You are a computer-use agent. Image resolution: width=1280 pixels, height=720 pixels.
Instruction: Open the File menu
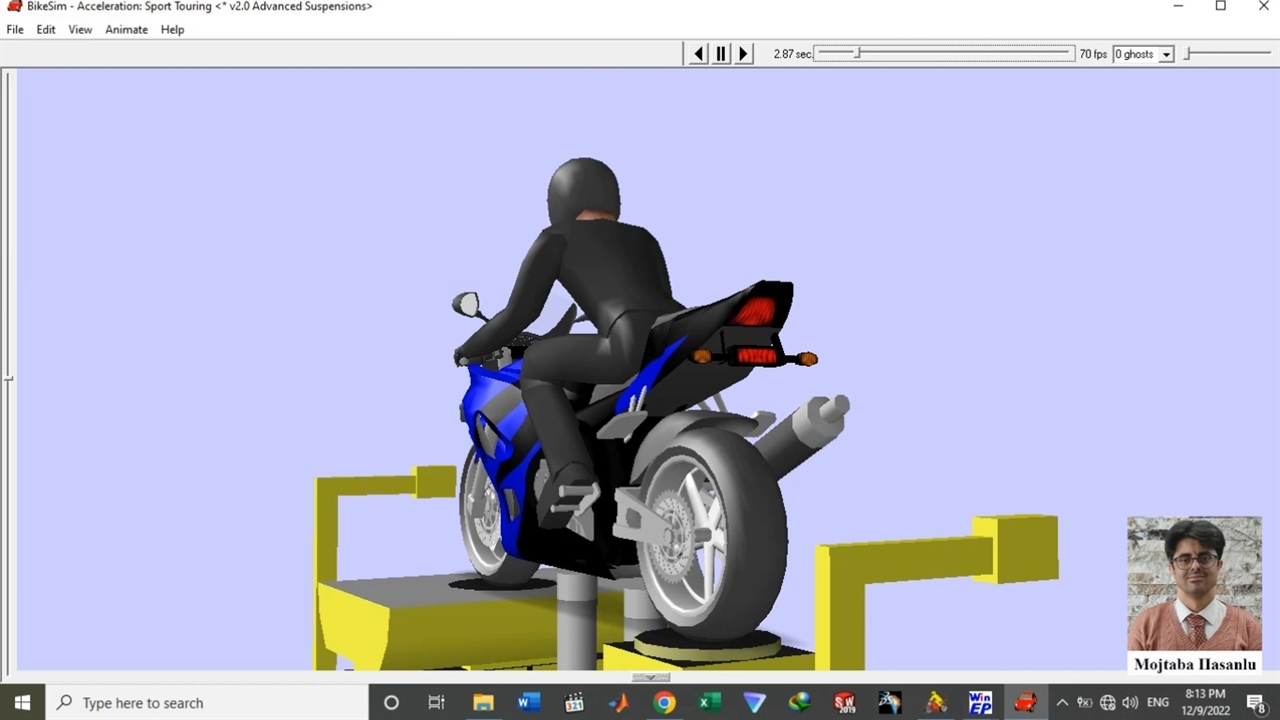[15, 30]
